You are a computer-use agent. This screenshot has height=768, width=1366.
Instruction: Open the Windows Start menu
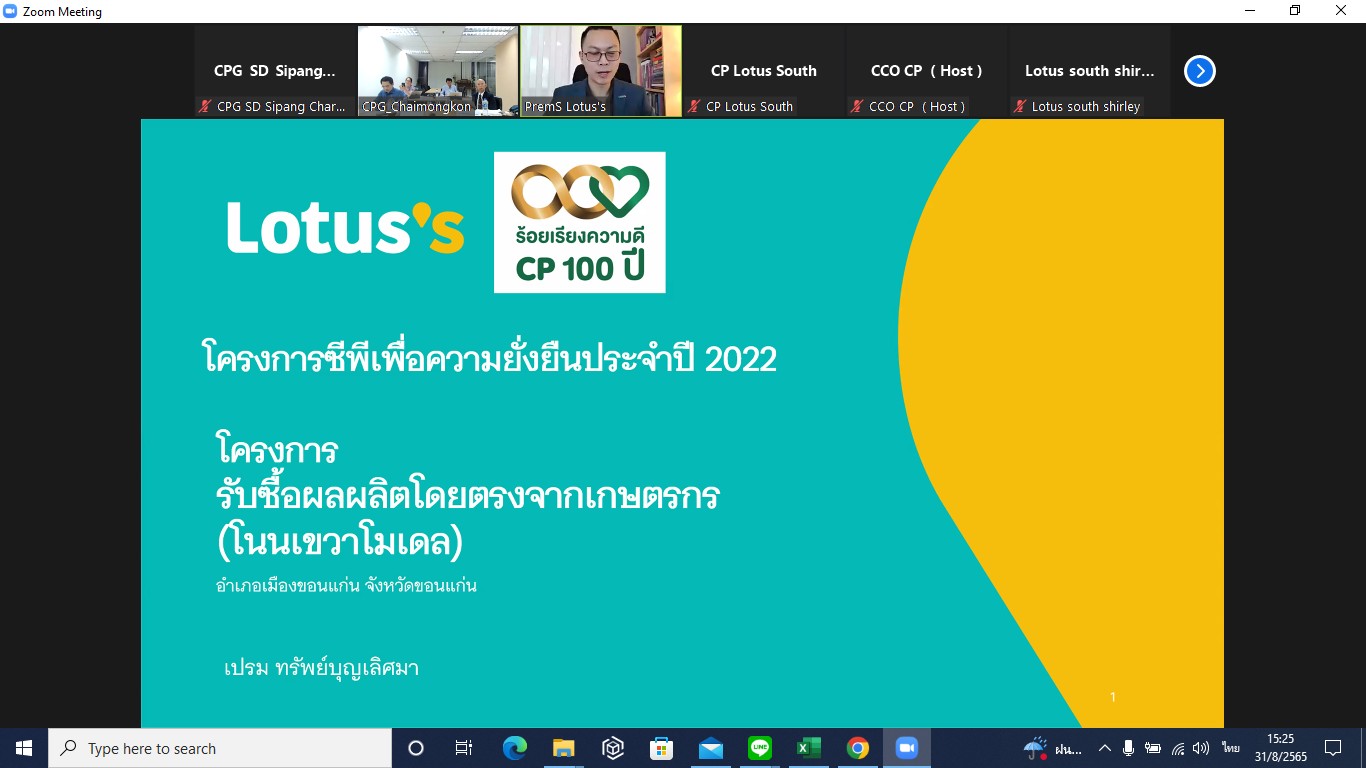[x=24, y=748]
